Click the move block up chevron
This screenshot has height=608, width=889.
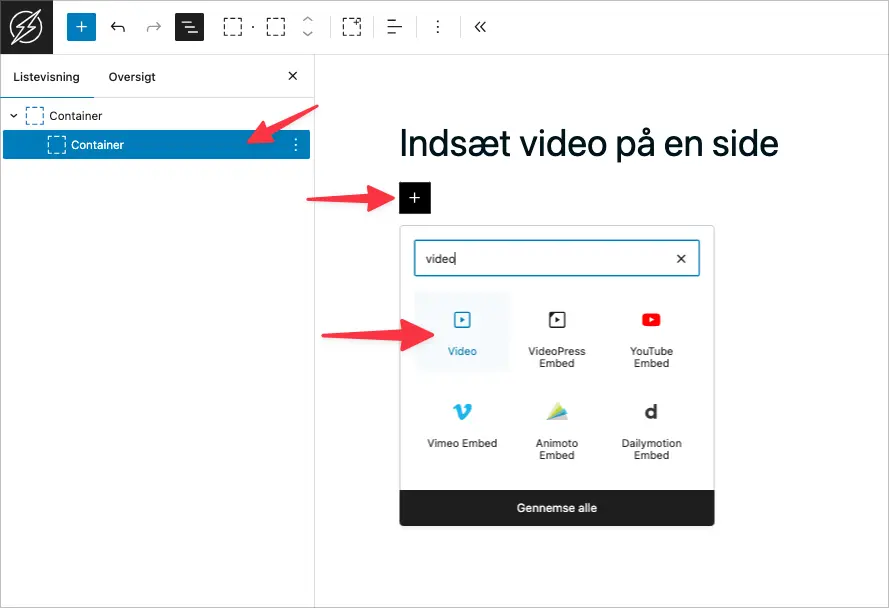[308, 20]
